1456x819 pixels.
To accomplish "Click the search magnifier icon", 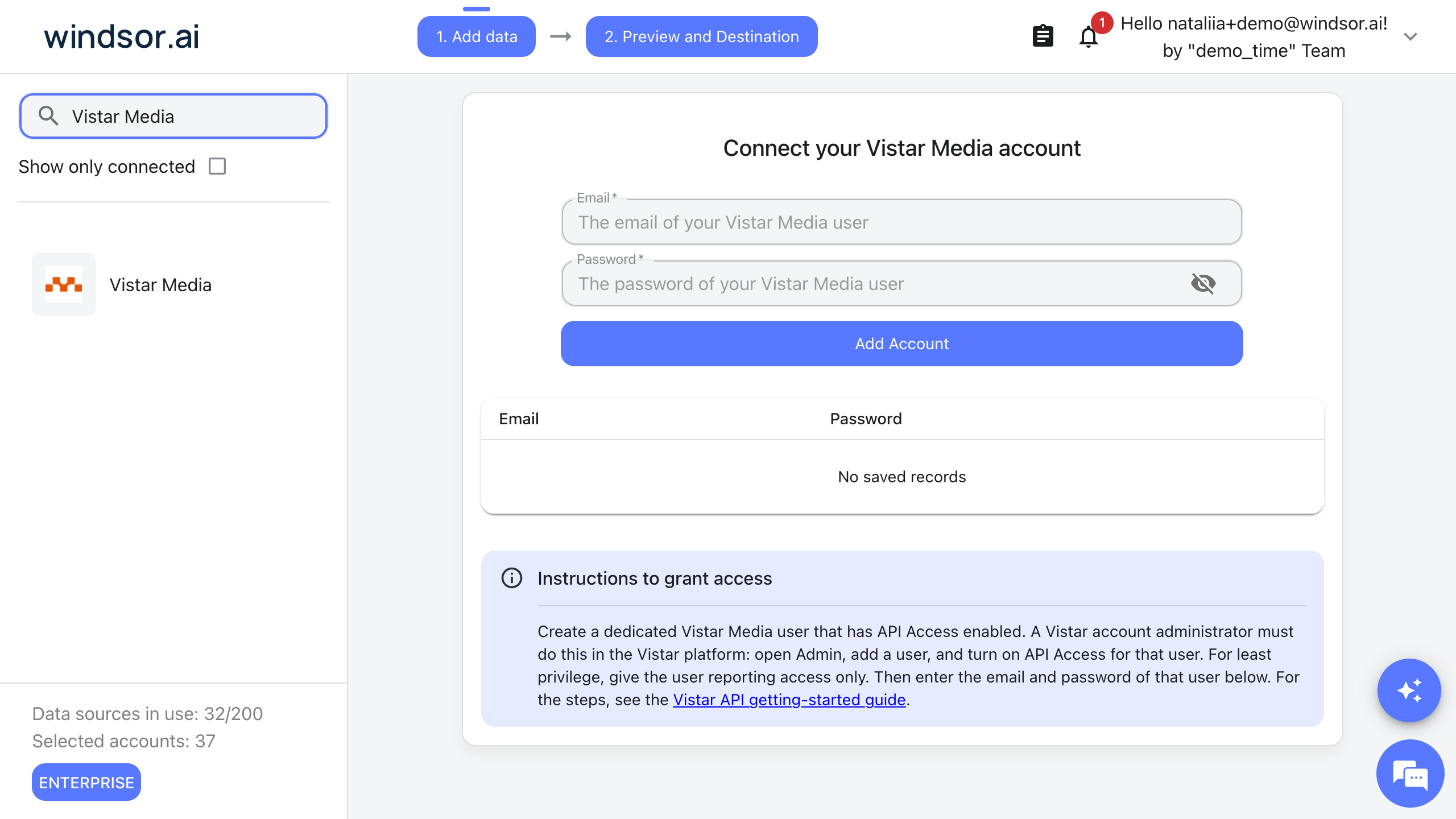I will click(x=48, y=116).
